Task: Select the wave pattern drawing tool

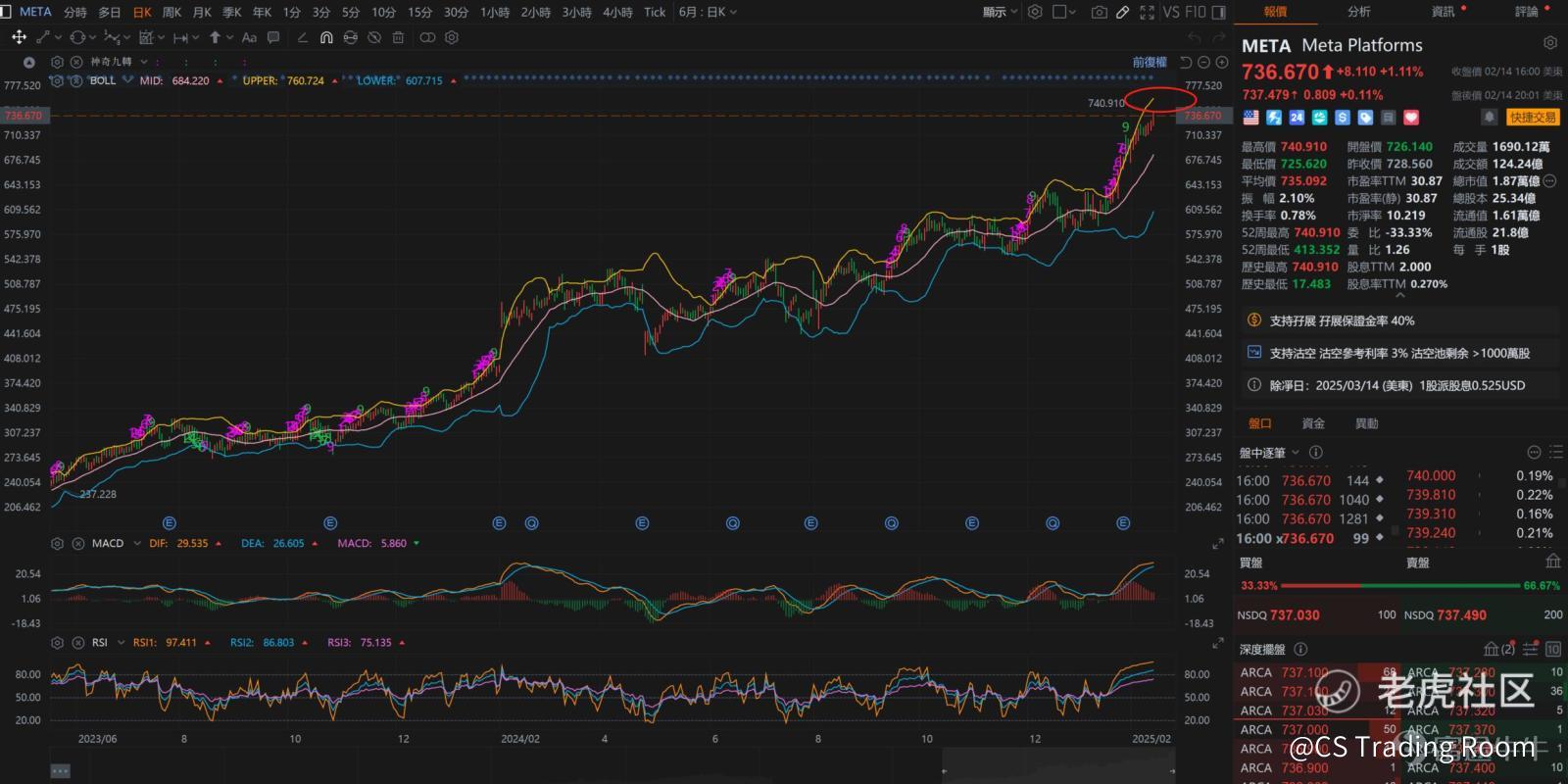Action: 112,37
